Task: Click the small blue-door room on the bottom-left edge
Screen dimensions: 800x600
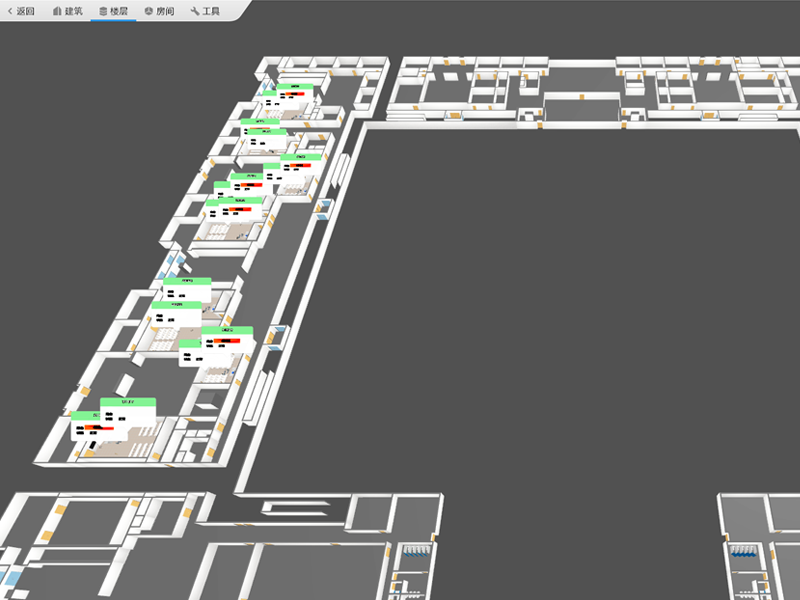Action: tap(10, 579)
